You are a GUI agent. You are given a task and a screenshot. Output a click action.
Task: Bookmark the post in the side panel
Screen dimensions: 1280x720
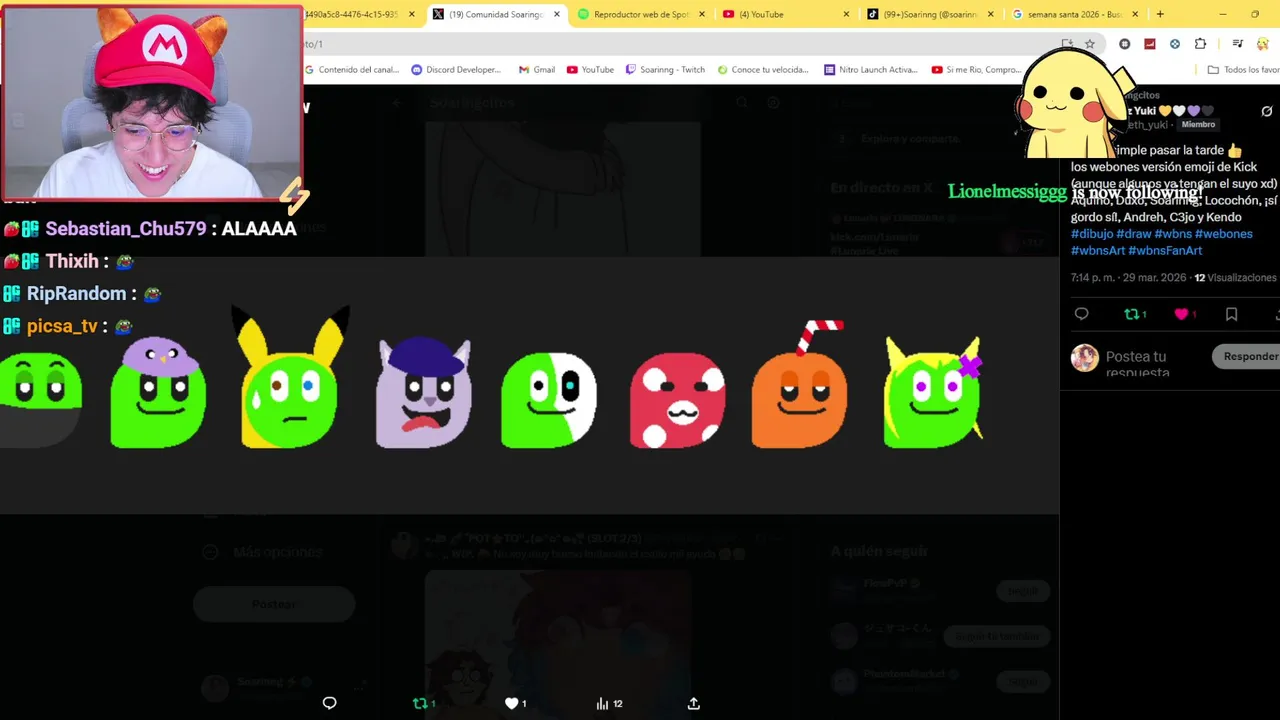[x=1231, y=314]
